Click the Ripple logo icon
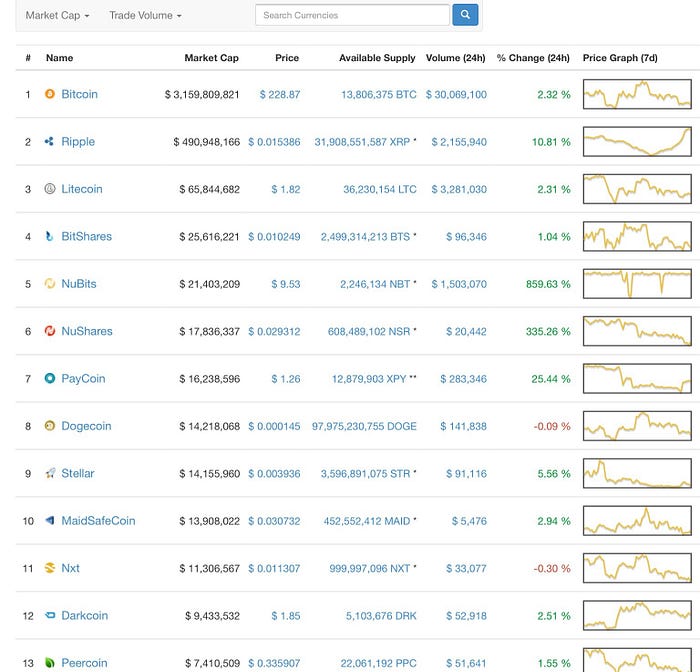The width and height of the screenshot is (700, 672). (x=50, y=141)
